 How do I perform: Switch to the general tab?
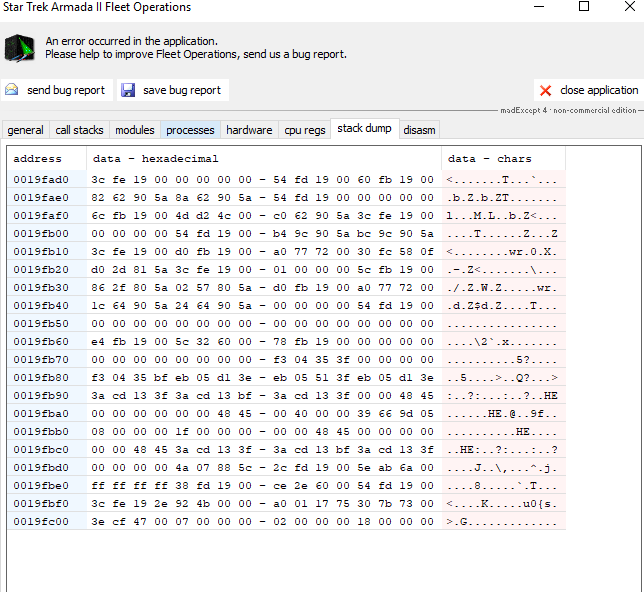(x=25, y=130)
